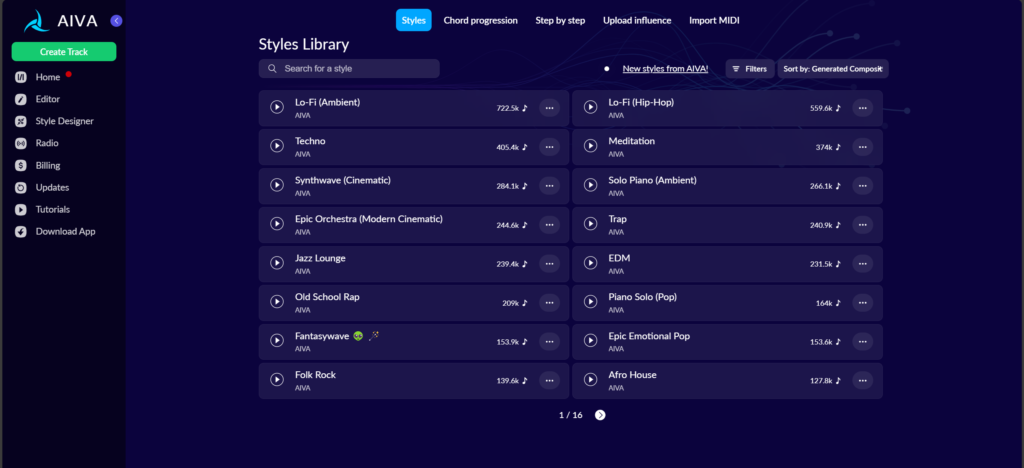This screenshot has height=468, width=1024.
Task: Open more options for Folk Rock
Action: click(549, 381)
